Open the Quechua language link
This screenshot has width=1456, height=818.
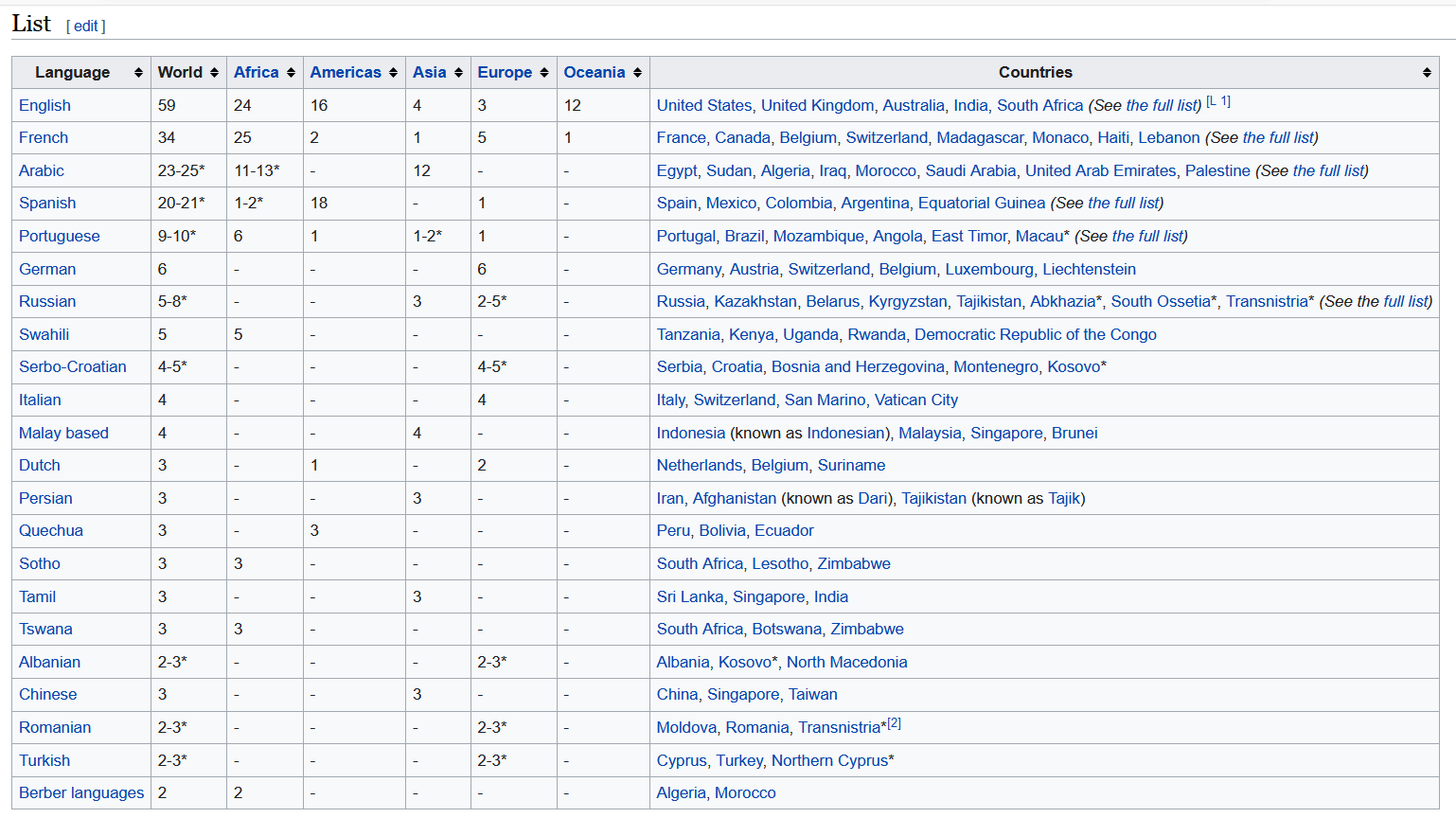click(51, 530)
